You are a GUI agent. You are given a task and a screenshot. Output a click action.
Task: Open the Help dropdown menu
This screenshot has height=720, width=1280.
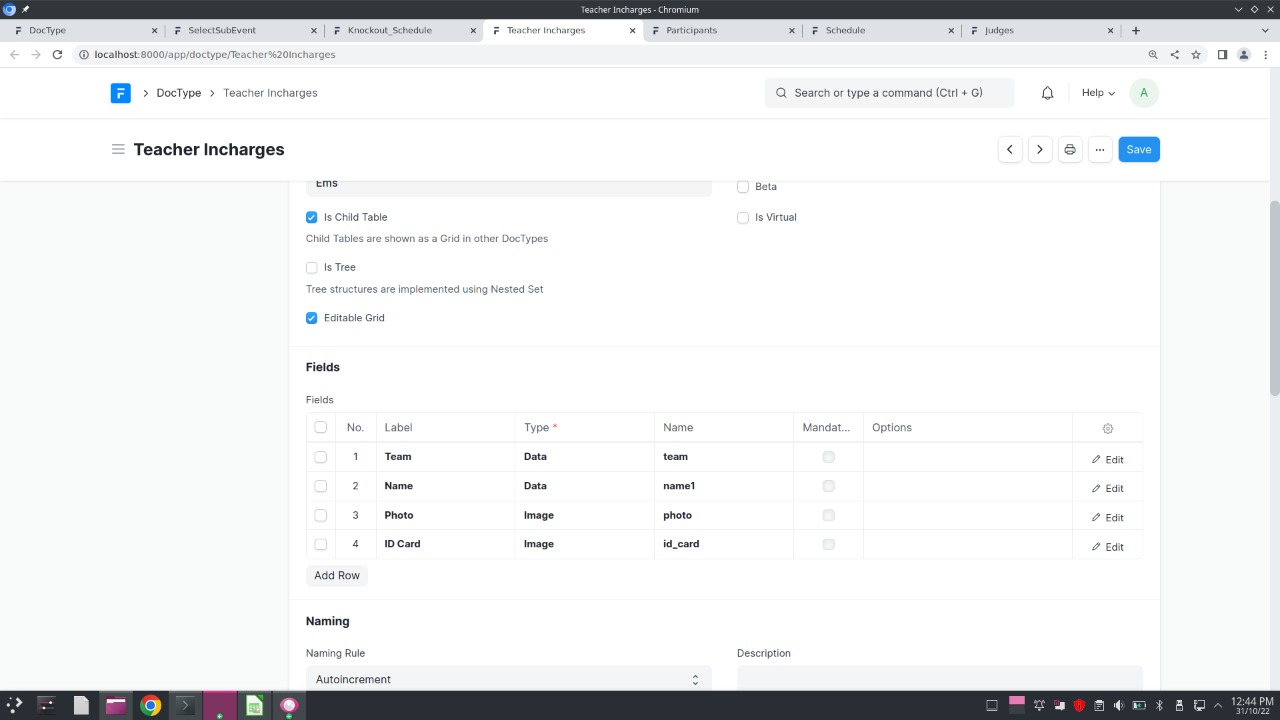[x=1098, y=93]
